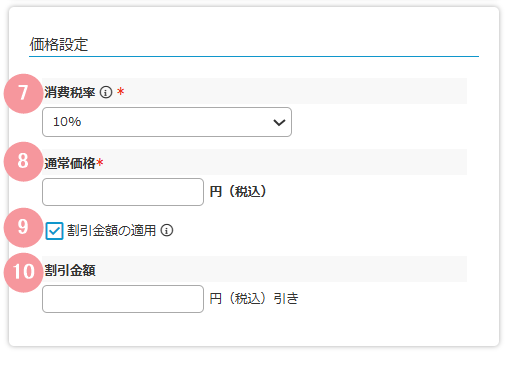Click the pink number 8 badge
The width and height of the screenshot is (519, 370).
tap(23, 161)
